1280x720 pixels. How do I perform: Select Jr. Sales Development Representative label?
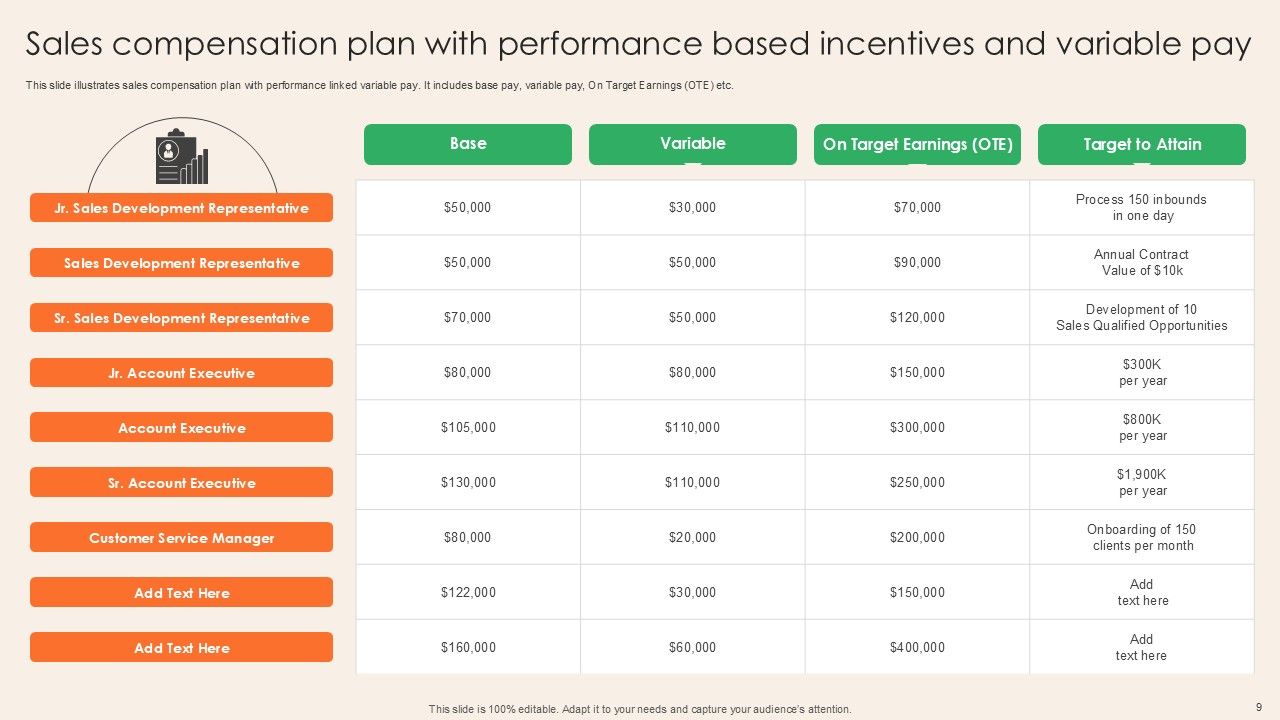[181, 208]
